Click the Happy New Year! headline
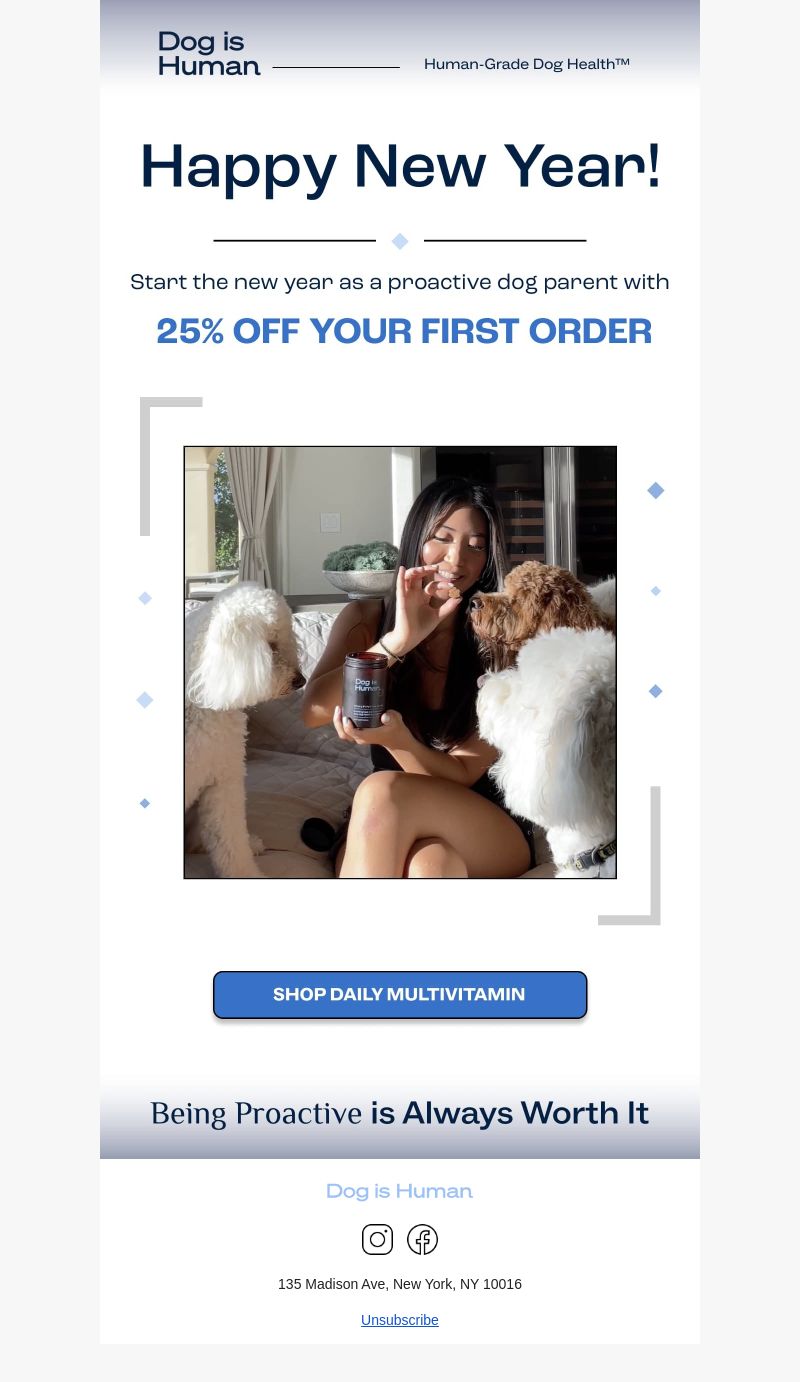This screenshot has height=1382, width=800. pos(400,167)
